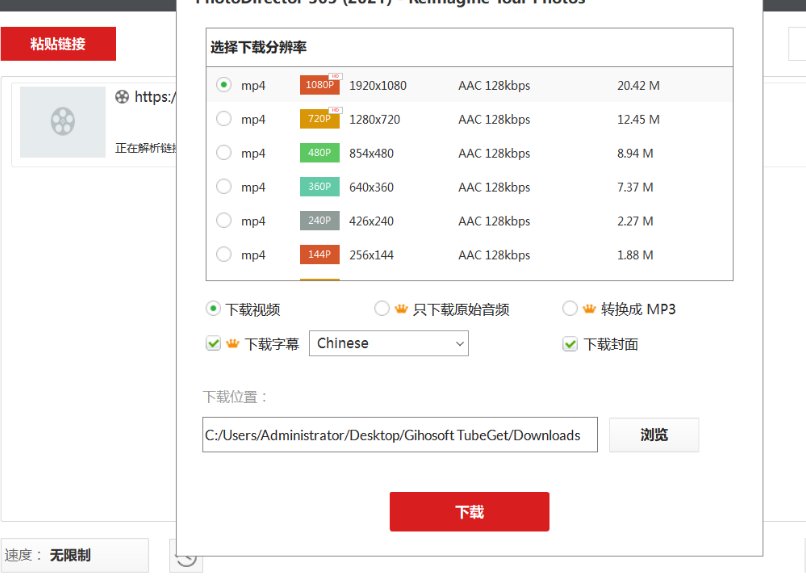Click the 426x240 resolution text

[372, 221]
